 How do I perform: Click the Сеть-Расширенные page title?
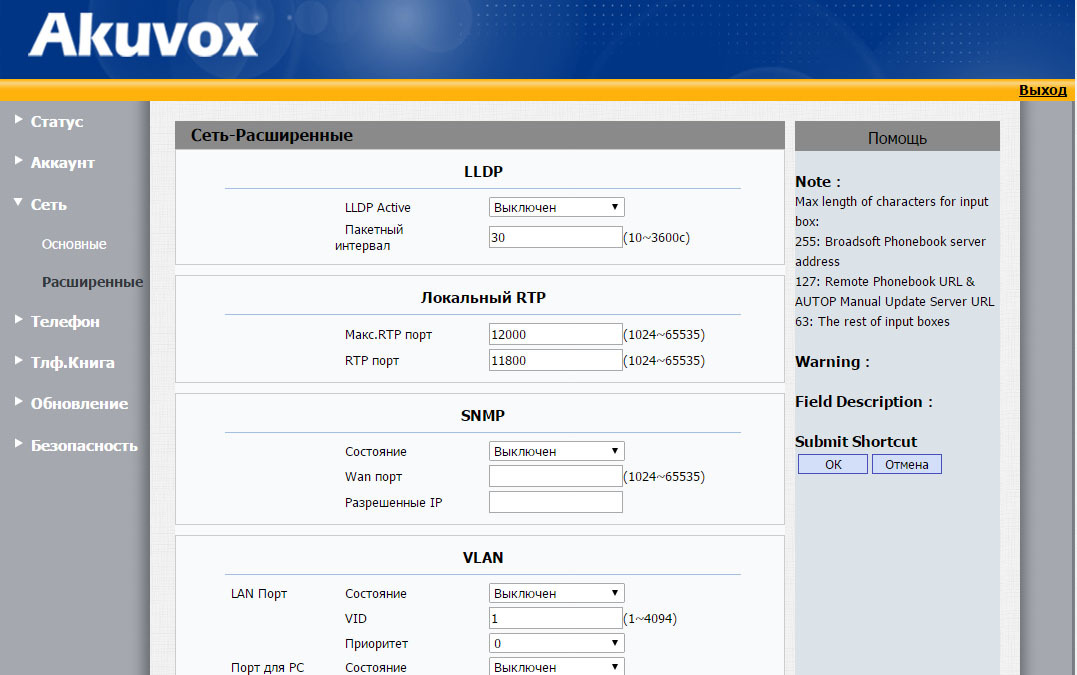click(x=272, y=135)
